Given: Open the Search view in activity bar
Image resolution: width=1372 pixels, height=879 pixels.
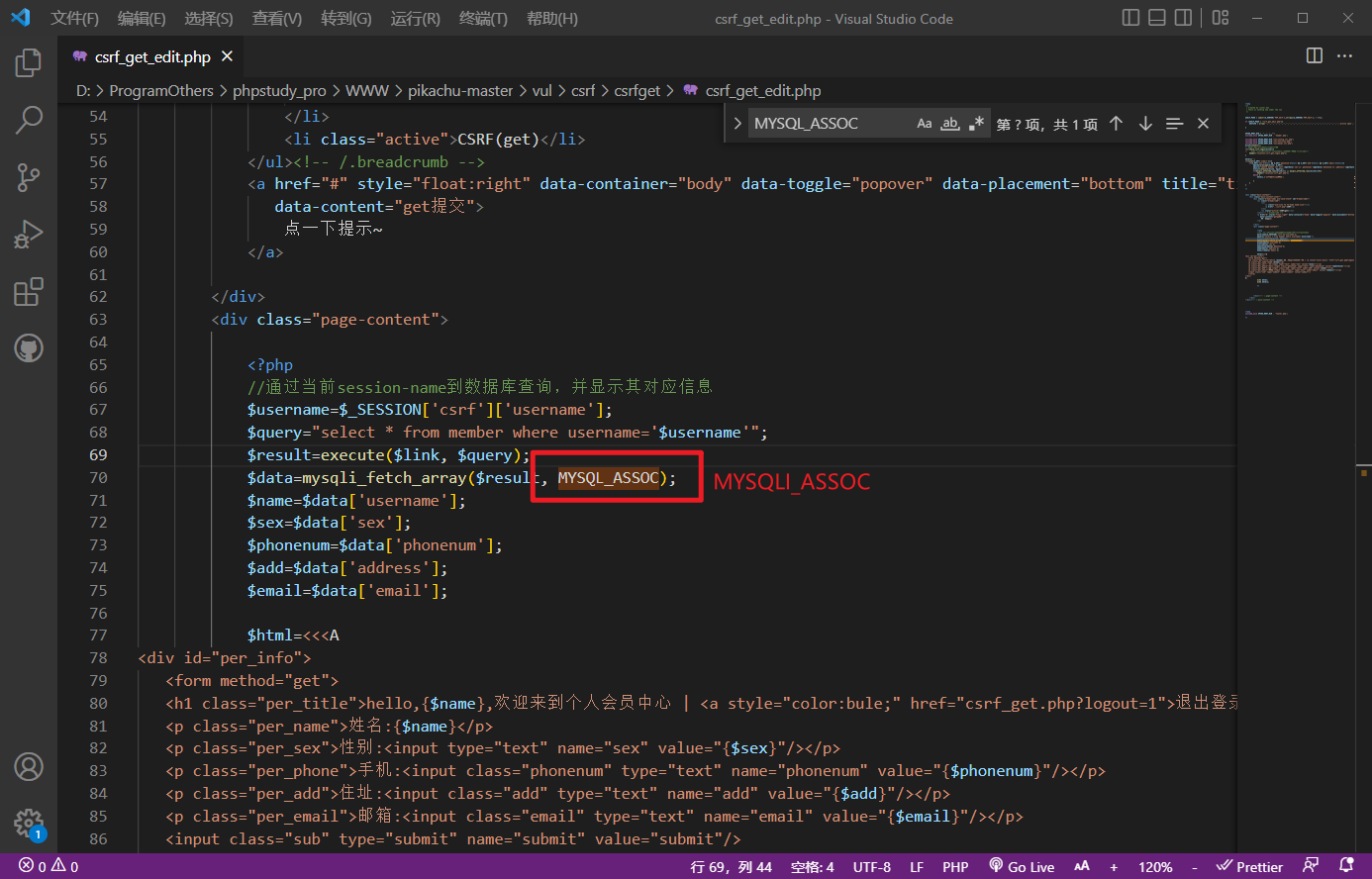Looking at the screenshot, I should 29,120.
